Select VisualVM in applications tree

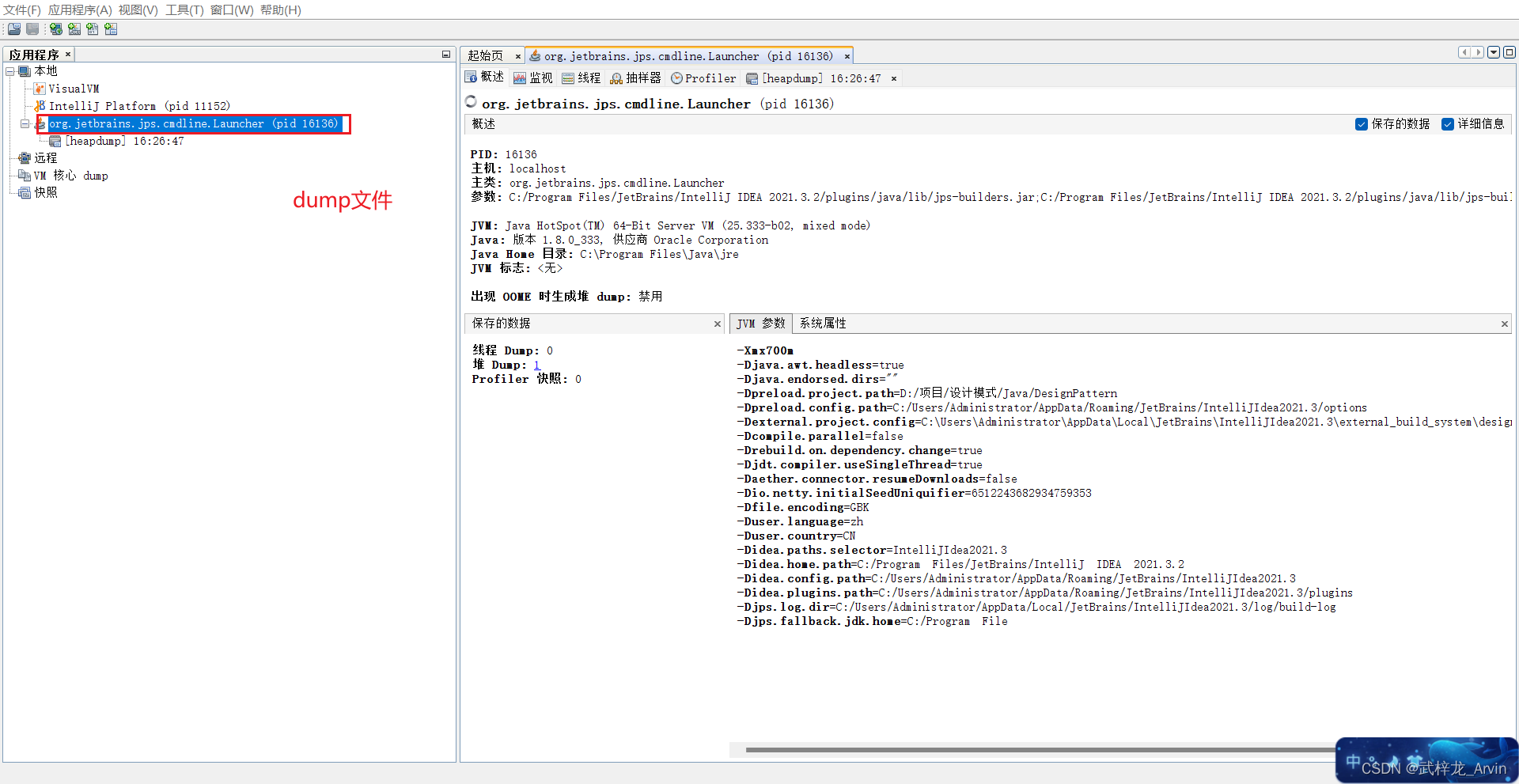pos(74,89)
